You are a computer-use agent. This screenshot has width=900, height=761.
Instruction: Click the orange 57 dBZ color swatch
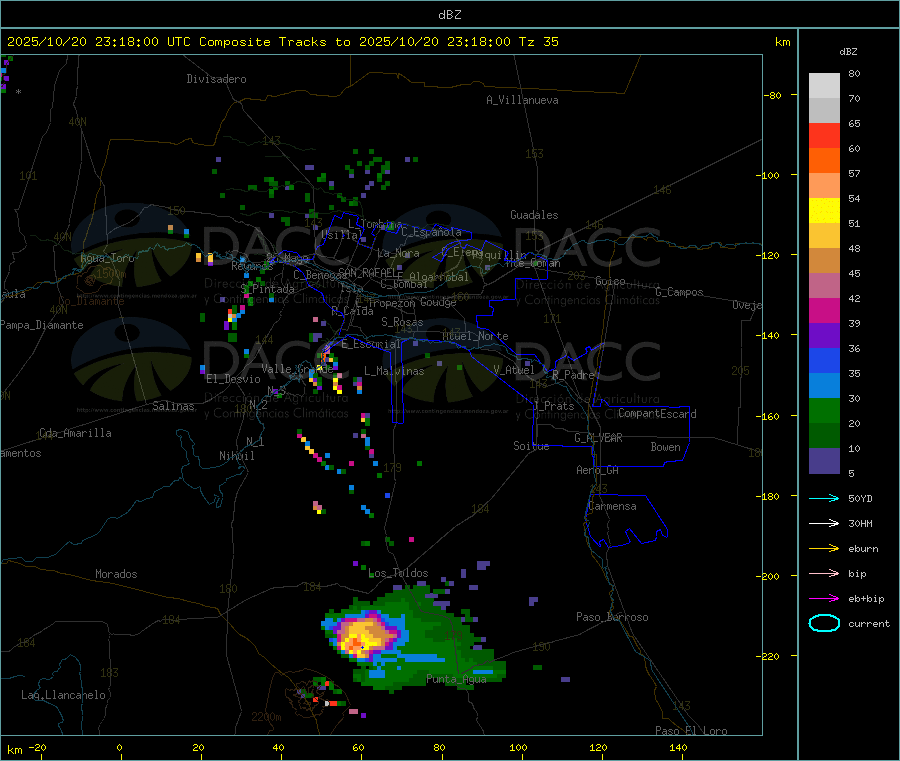(824, 161)
